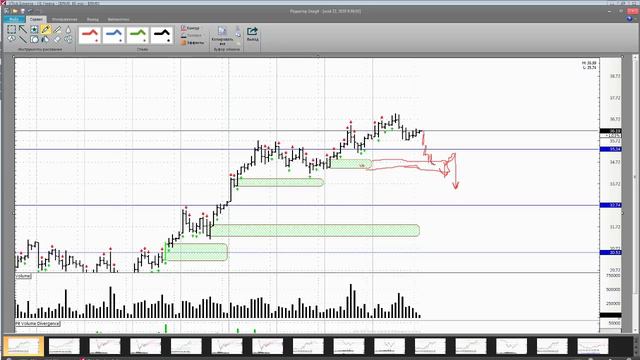Select the Eraser tool
Screen dimensions: 640x360
coord(57,39)
